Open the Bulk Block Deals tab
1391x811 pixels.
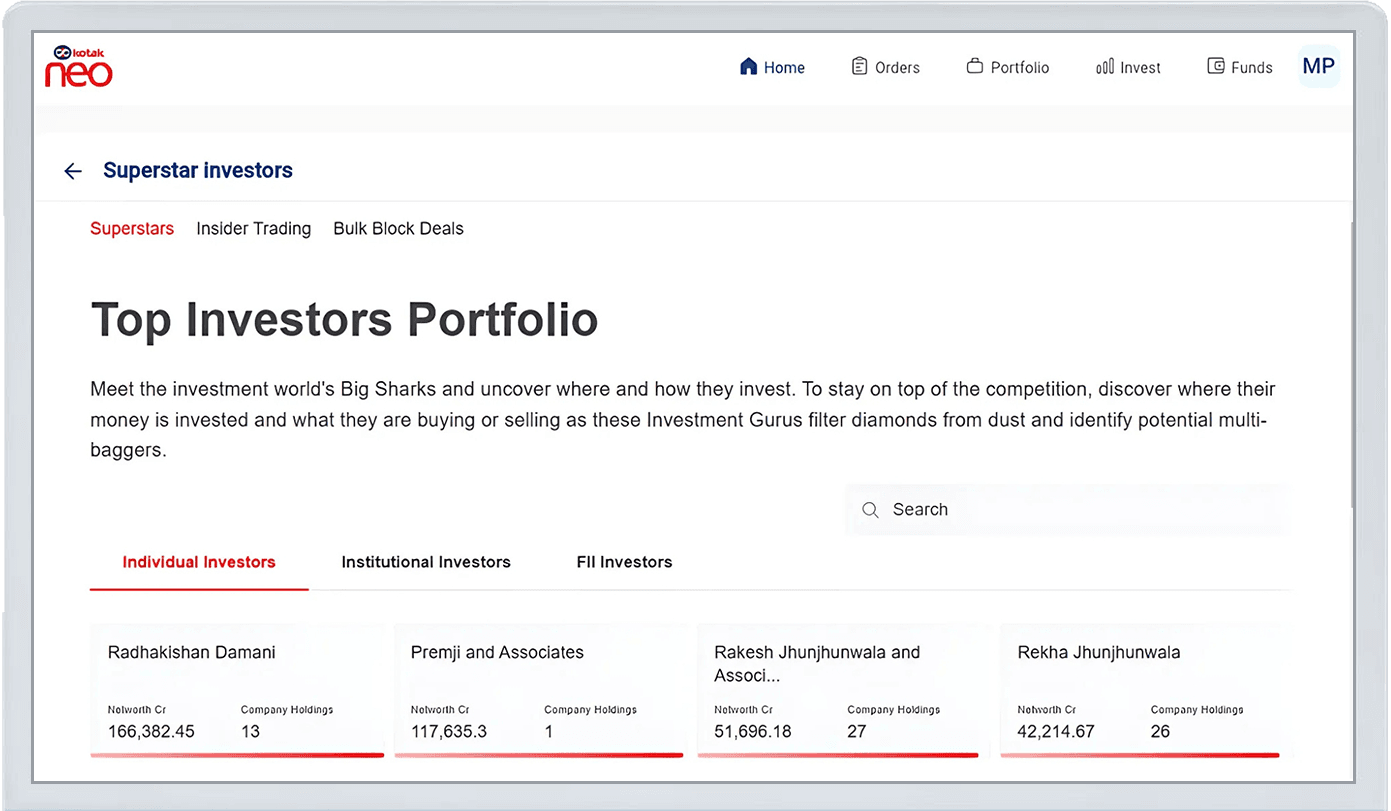pos(398,229)
